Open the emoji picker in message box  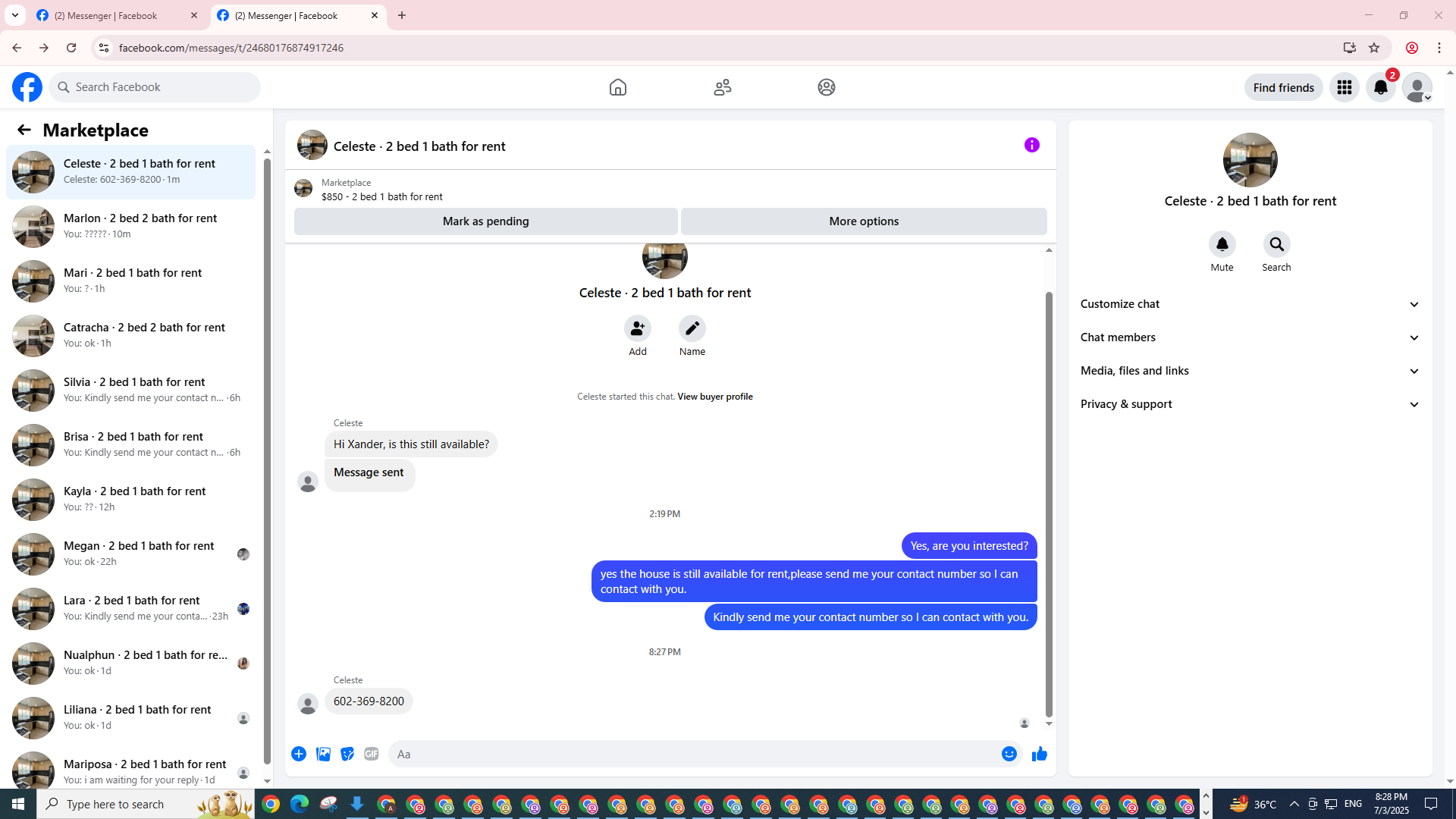(1009, 754)
